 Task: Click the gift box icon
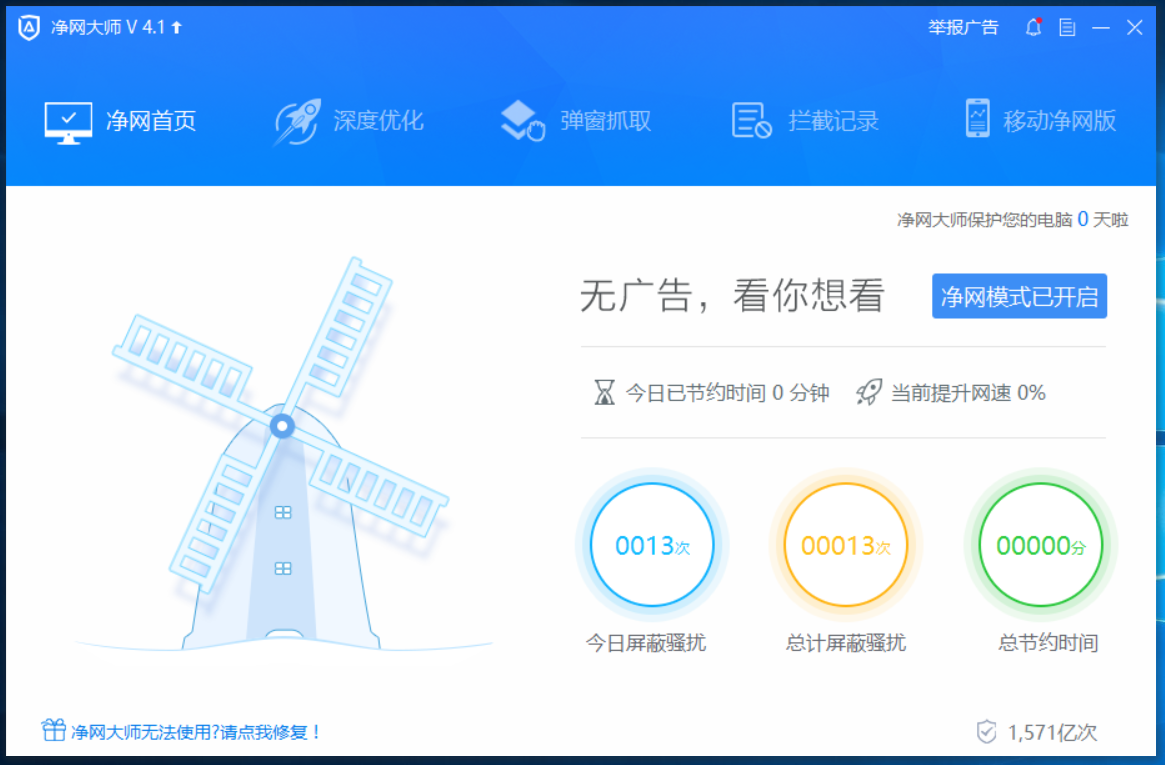[53, 730]
